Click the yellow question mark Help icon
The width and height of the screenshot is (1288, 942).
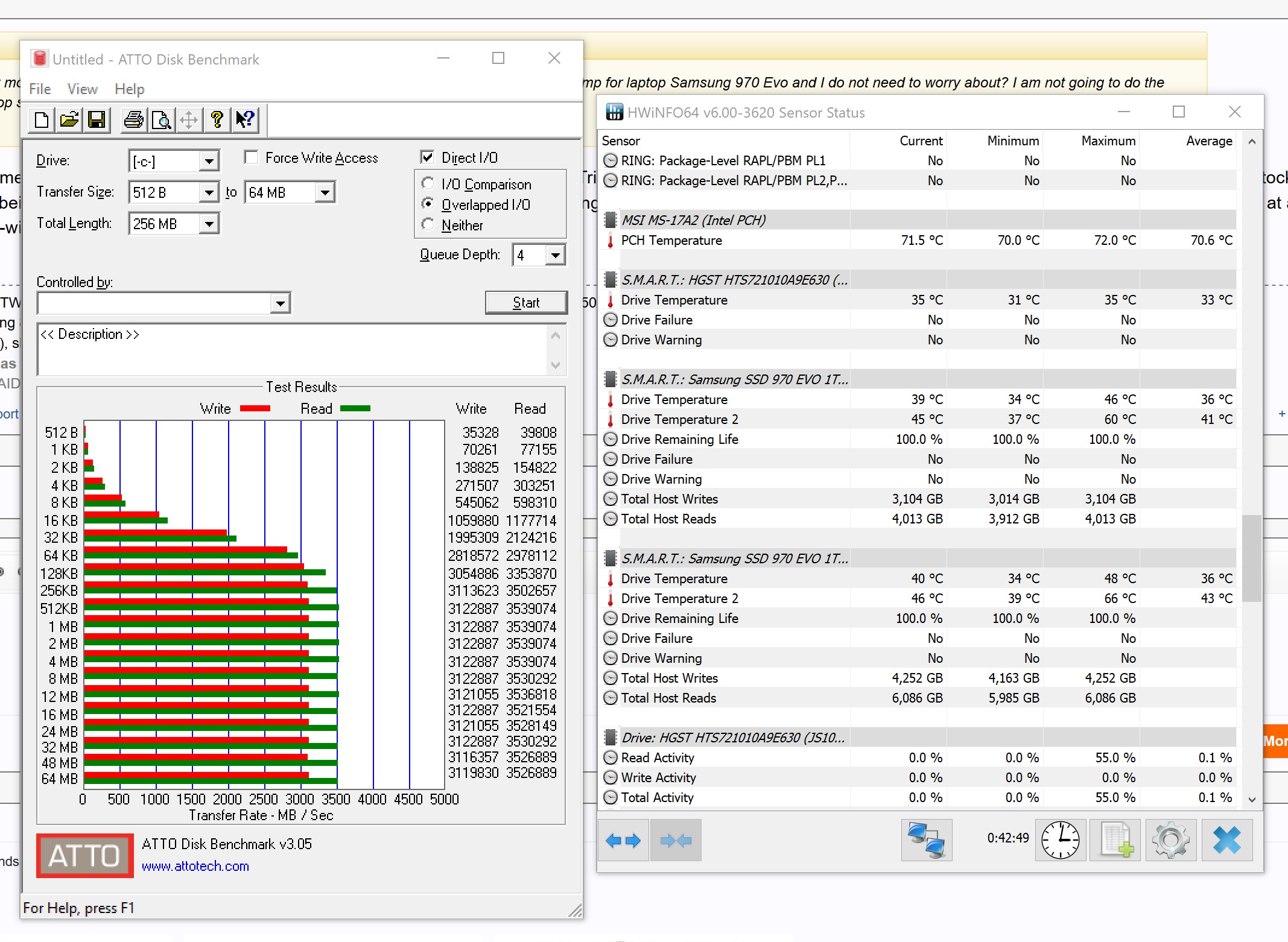pyautogui.click(x=217, y=120)
